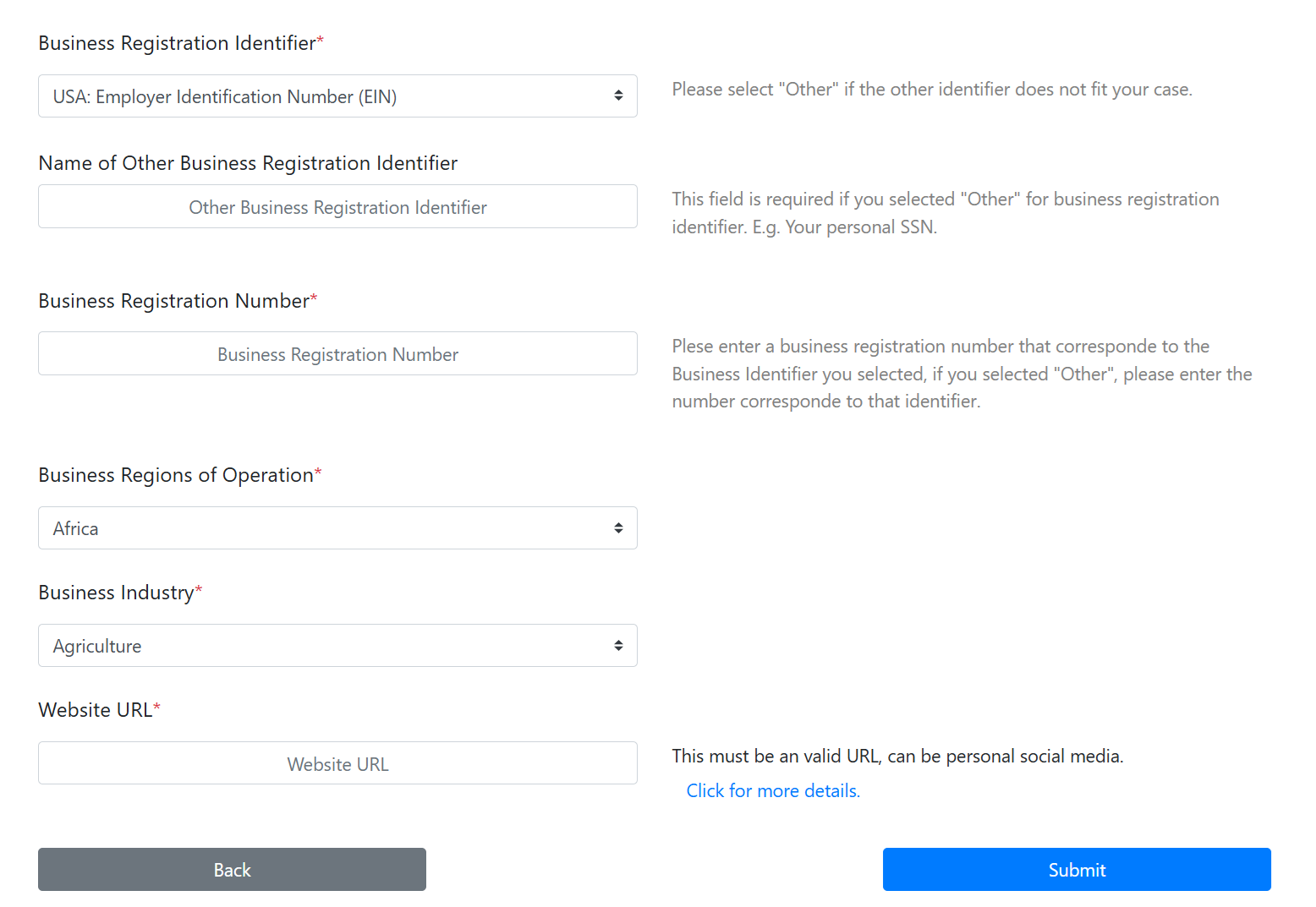Screen dimensions: 1316x907
Task: Focus the Website URL text field
Action: click(x=337, y=763)
